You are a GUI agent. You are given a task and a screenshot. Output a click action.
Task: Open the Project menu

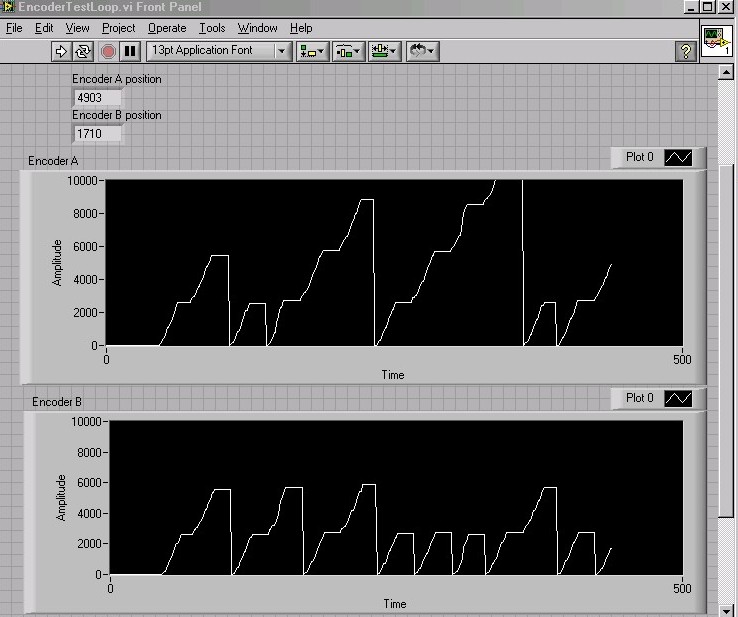(119, 28)
